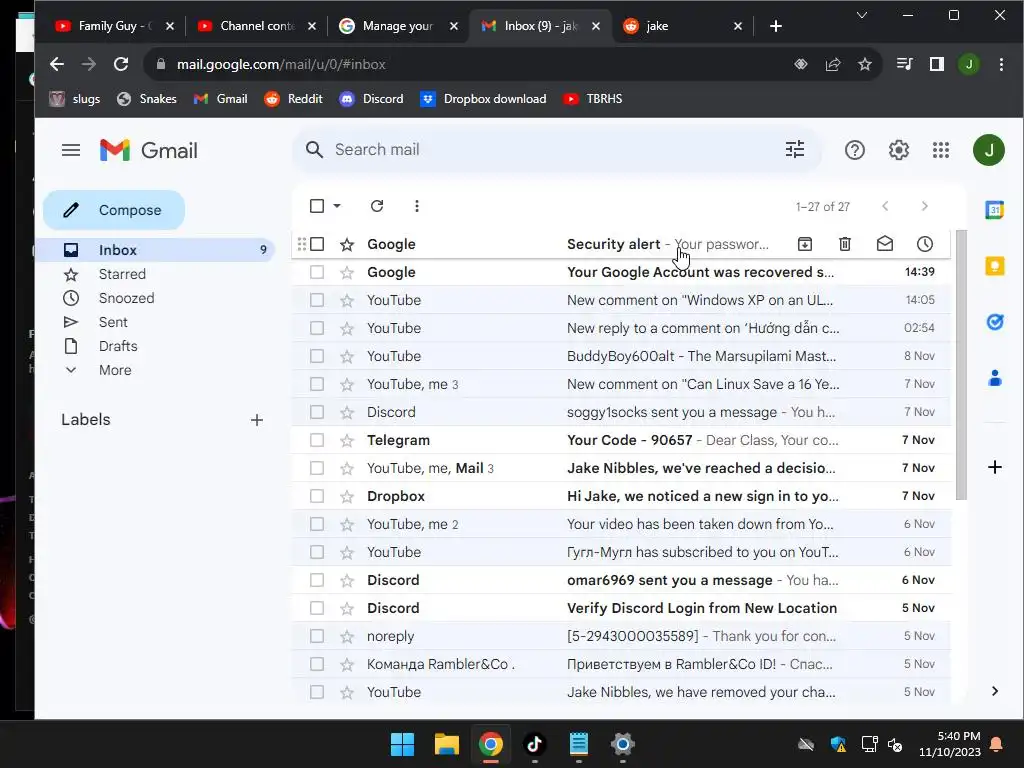Go to previous page of mail arrow

click(x=885, y=206)
